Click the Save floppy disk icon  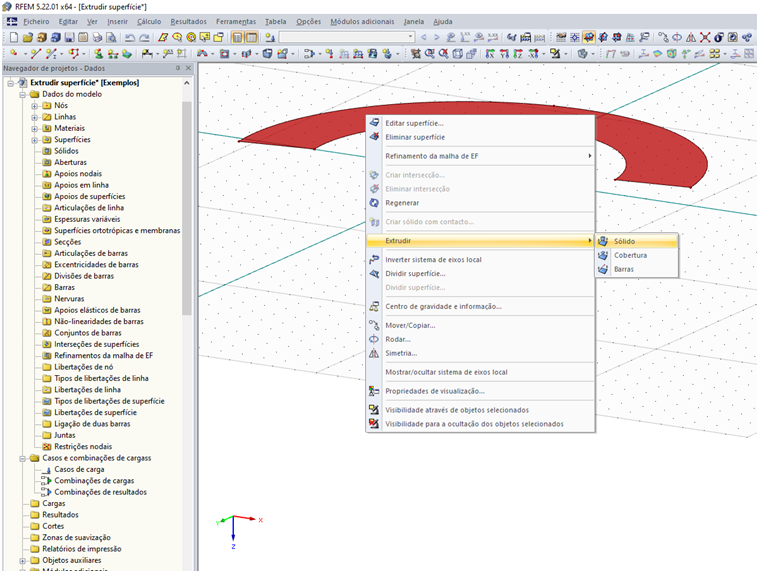click(x=69, y=37)
